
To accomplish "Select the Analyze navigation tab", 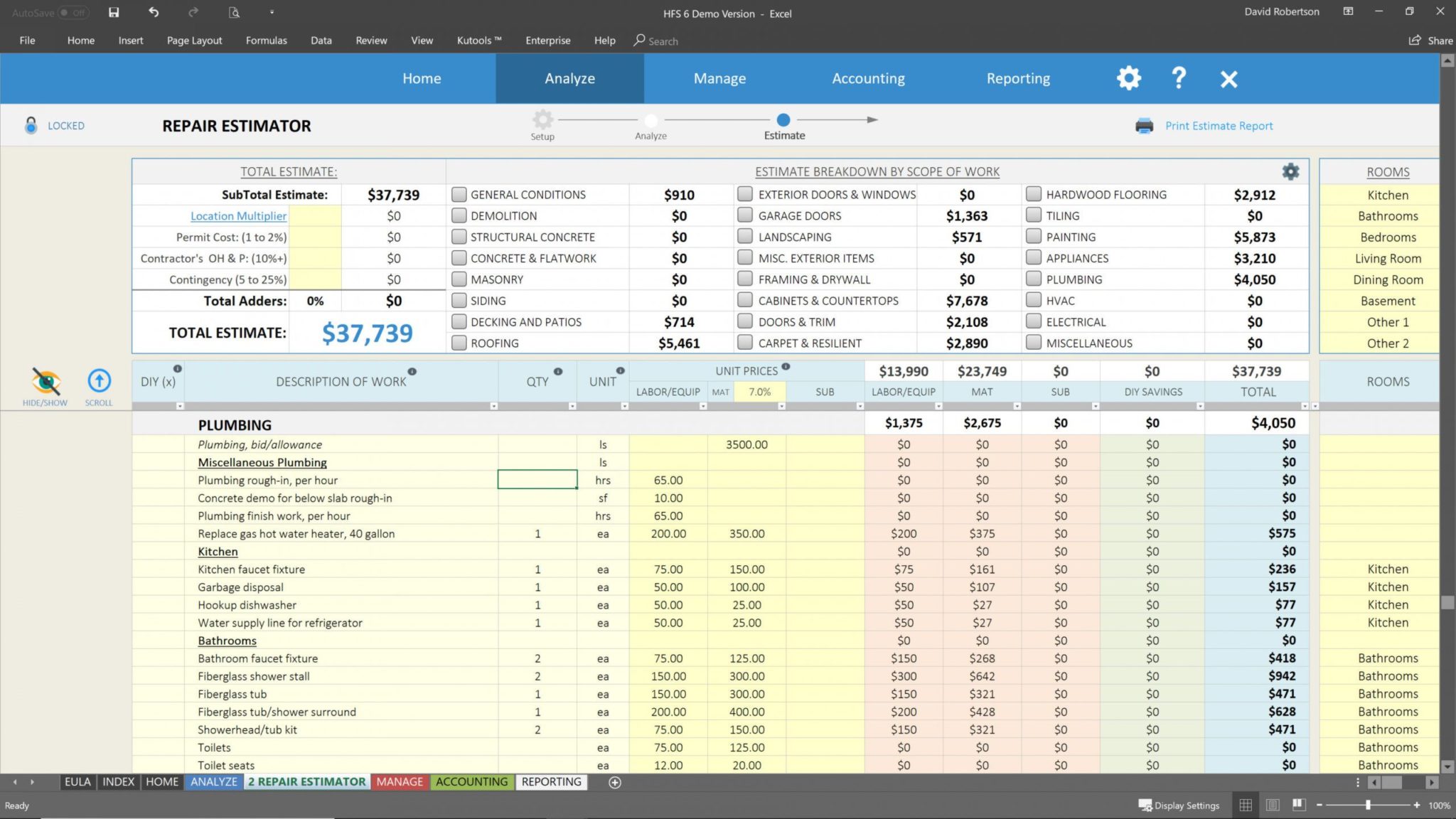I will [570, 78].
